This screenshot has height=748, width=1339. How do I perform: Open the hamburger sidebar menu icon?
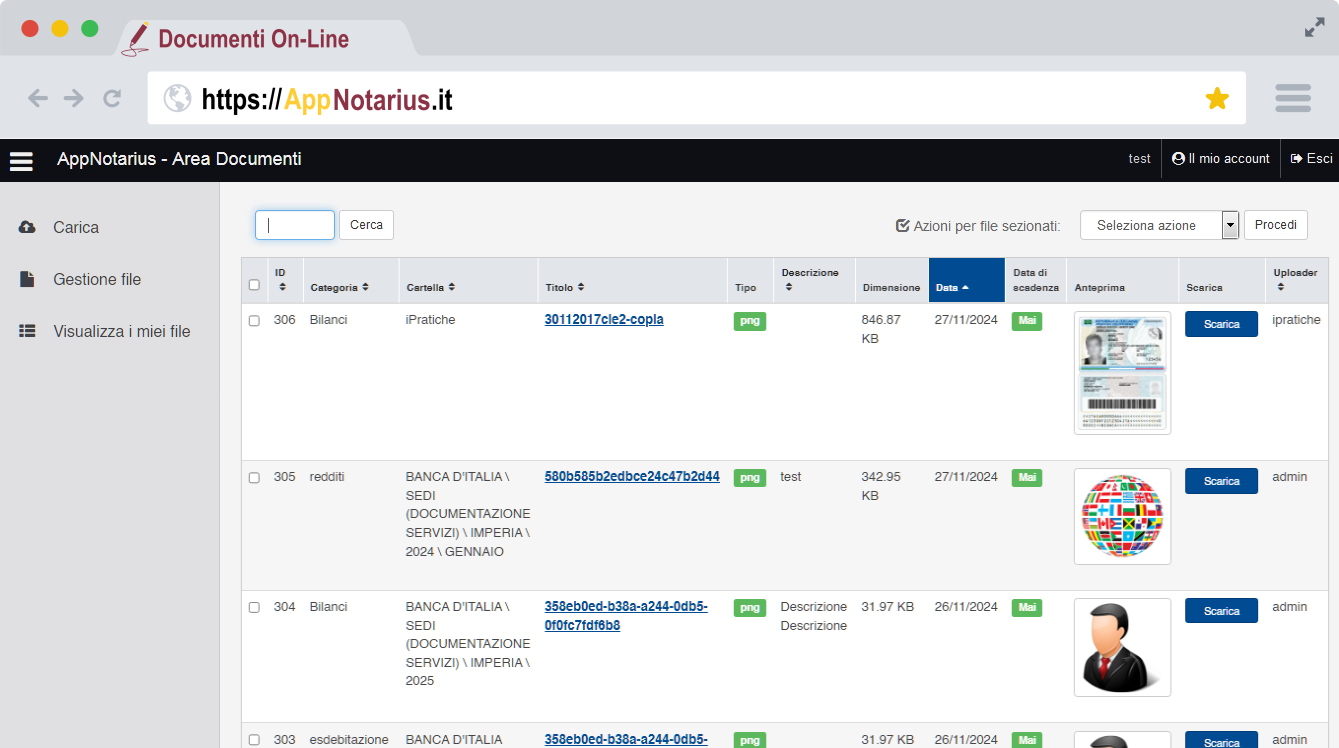tap(21, 161)
